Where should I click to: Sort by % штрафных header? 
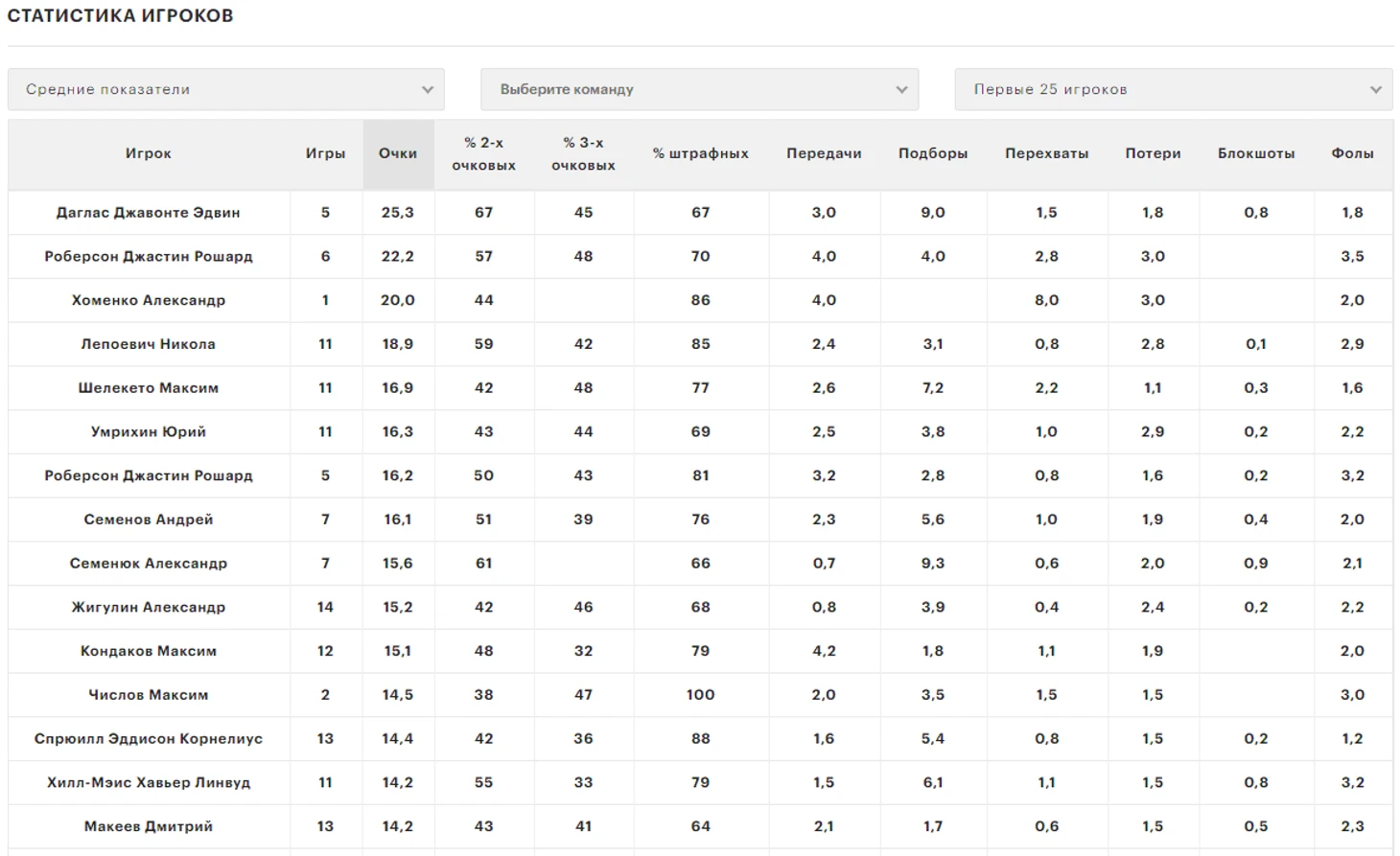click(x=701, y=153)
